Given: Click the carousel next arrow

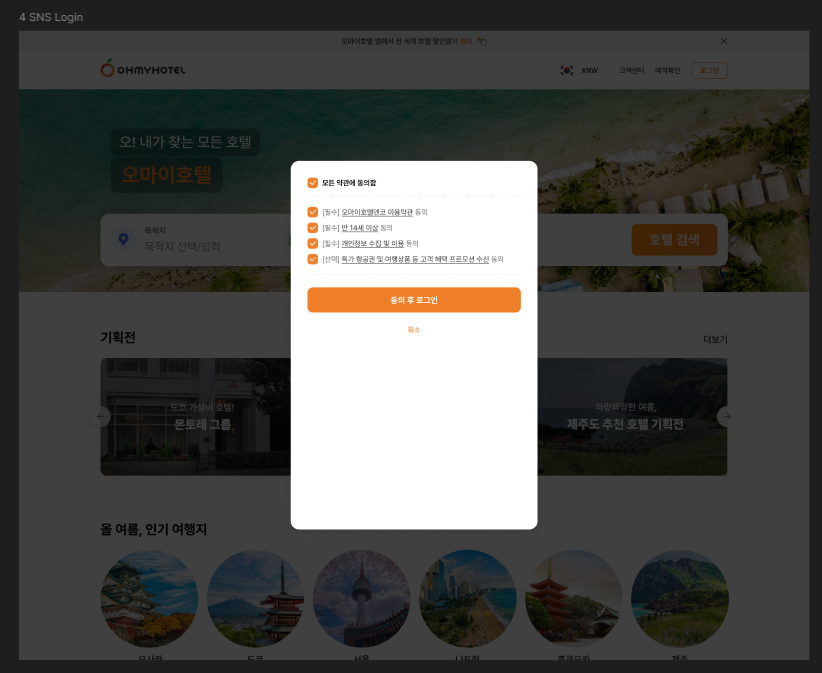Looking at the screenshot, I should pyautogui.click(x=727, y=417).
